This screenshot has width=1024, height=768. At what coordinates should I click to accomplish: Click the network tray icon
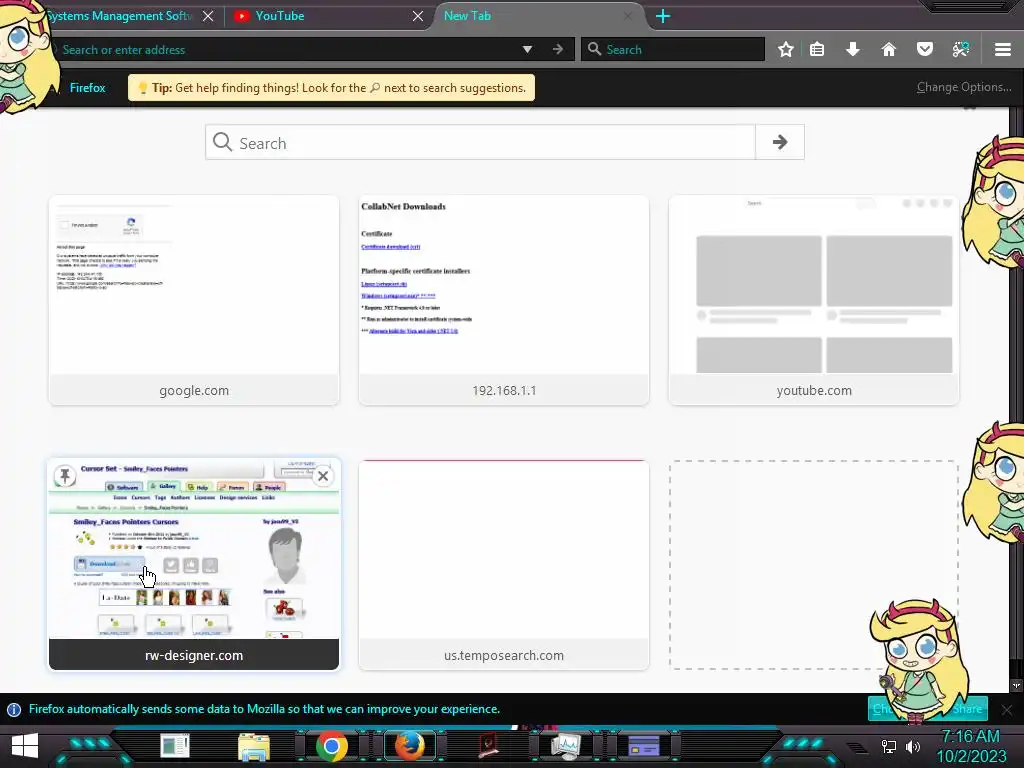(889, 746)
